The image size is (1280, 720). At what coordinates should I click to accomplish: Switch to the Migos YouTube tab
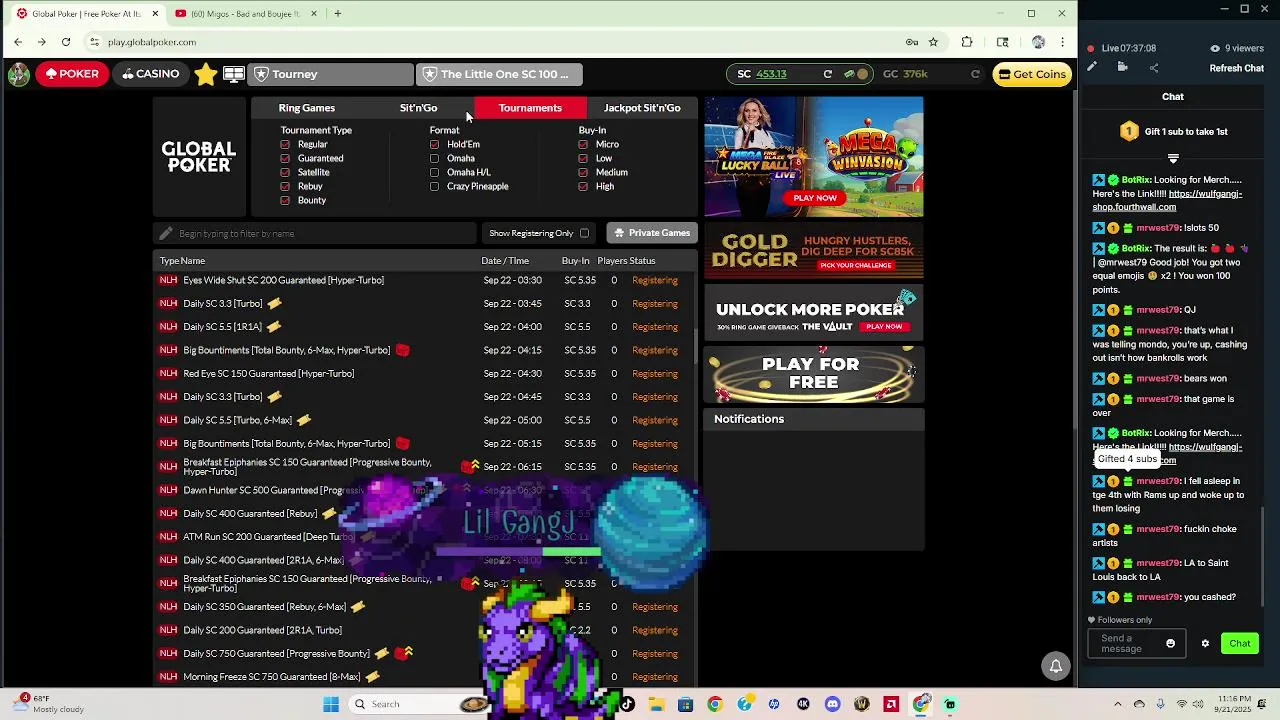coord(245,14)
